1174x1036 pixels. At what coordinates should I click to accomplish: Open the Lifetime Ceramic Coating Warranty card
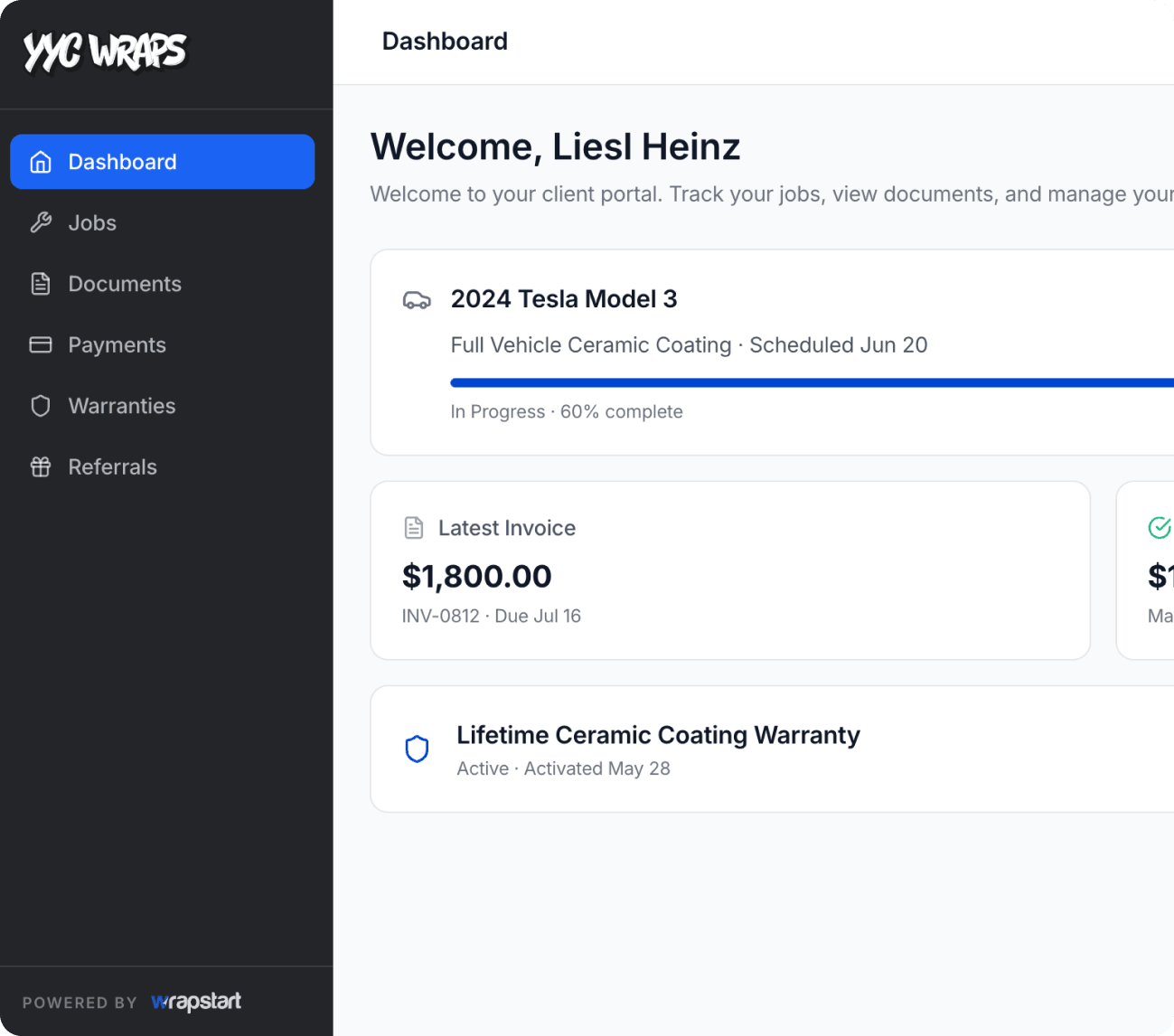[772, 749]
